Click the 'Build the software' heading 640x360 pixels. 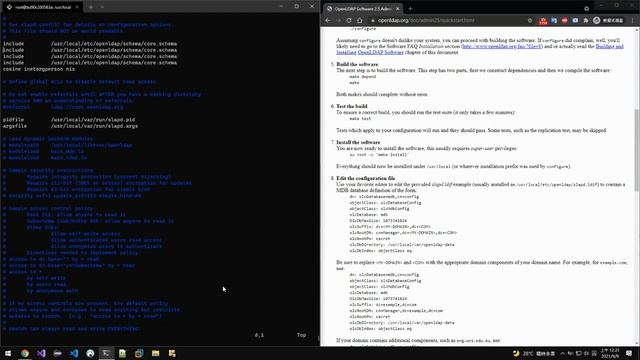(x=357, y=64)
